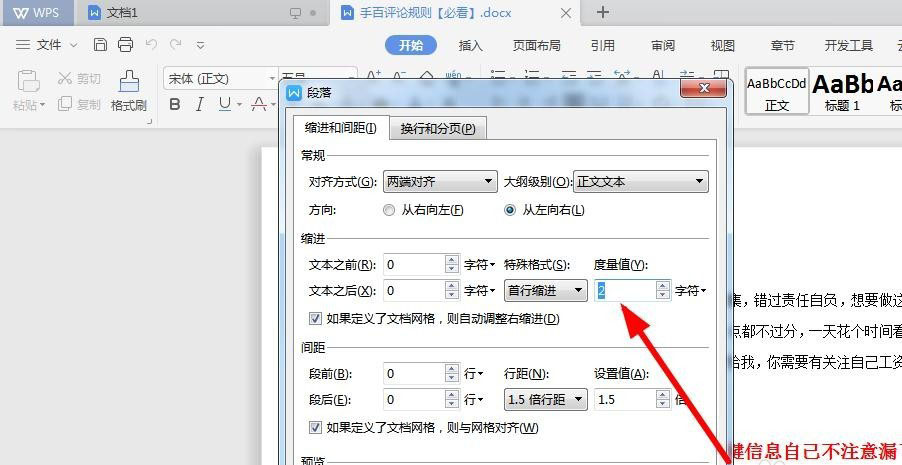The height and width of the screenshot is (465, 902).
Task: Select 从左向右 direction radio button
Action: [x=510, y=211]
